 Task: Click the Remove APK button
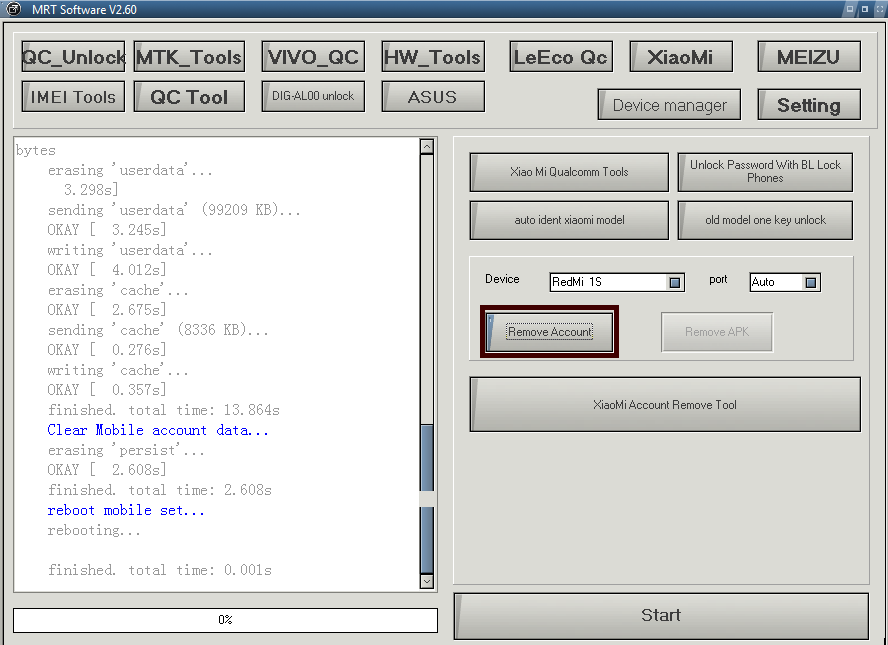tap(717, 332)
